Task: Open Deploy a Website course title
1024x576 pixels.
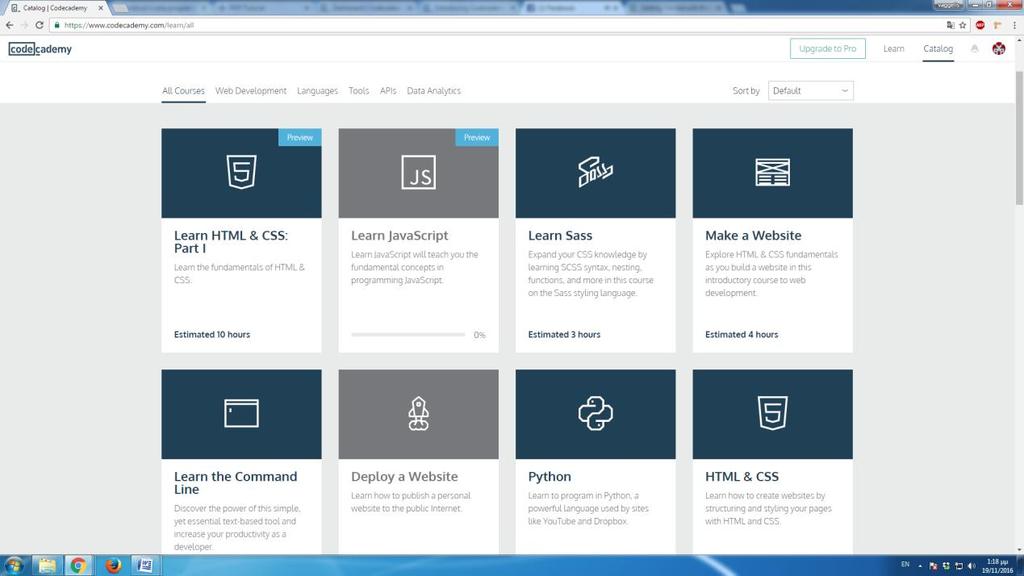Action: [404, 476]
